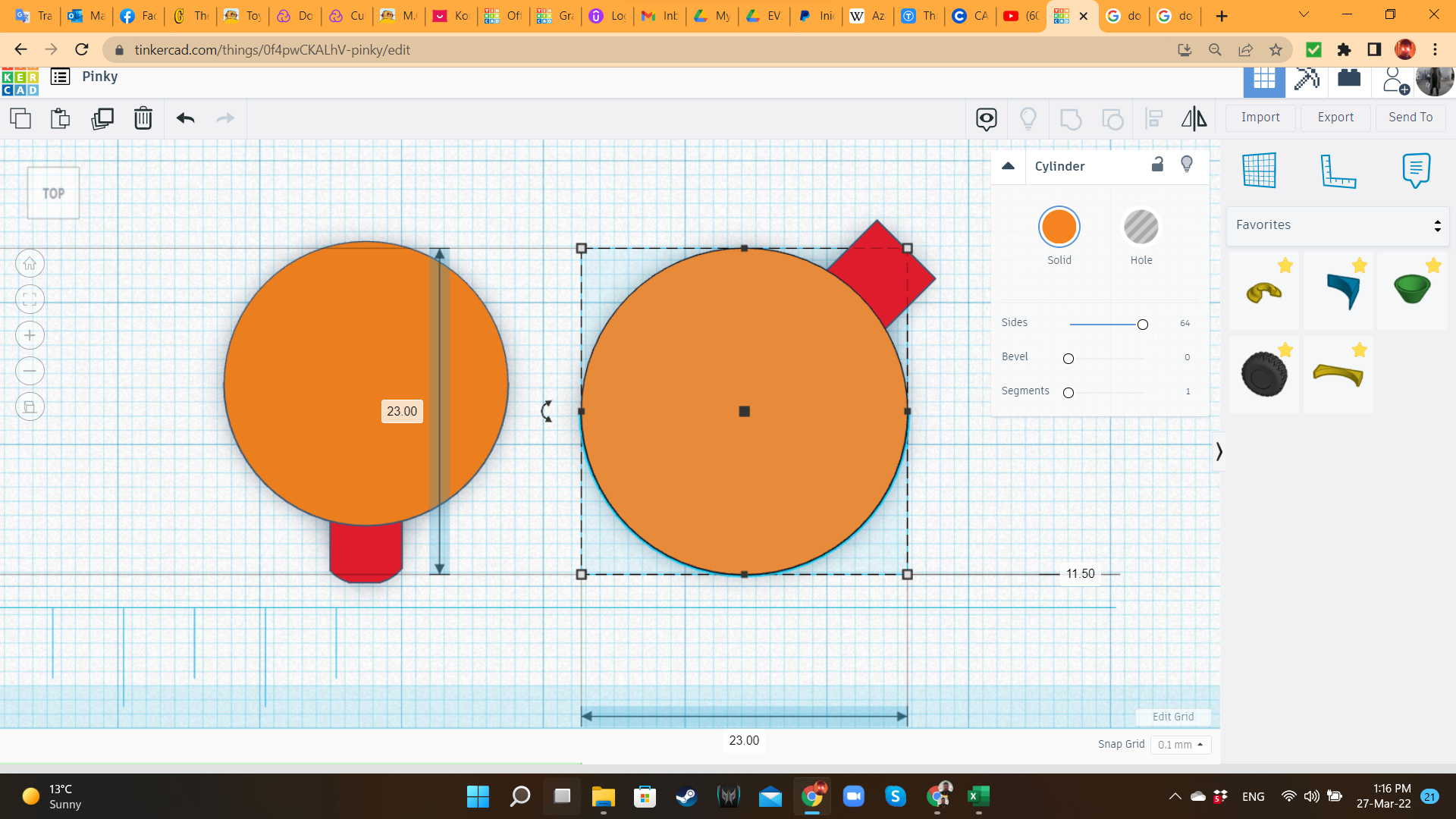The height and width of the screenshot is (819, 1456).
Task: Select the black tire shape thumbnail
Action: click(1263, 374)
